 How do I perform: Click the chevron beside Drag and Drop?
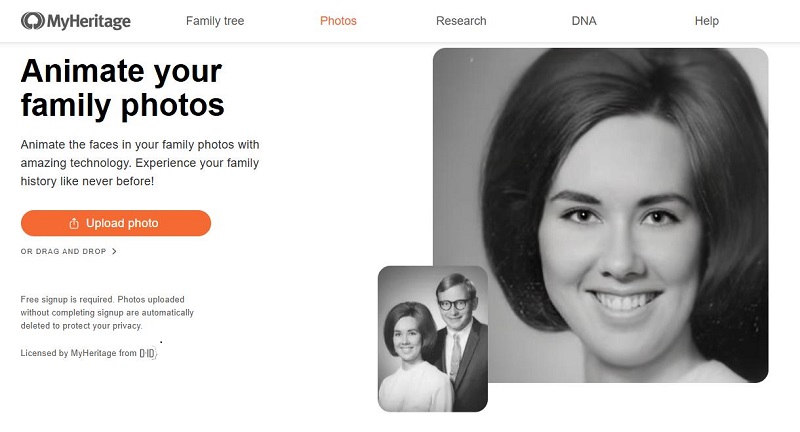(x=115, y=252)
